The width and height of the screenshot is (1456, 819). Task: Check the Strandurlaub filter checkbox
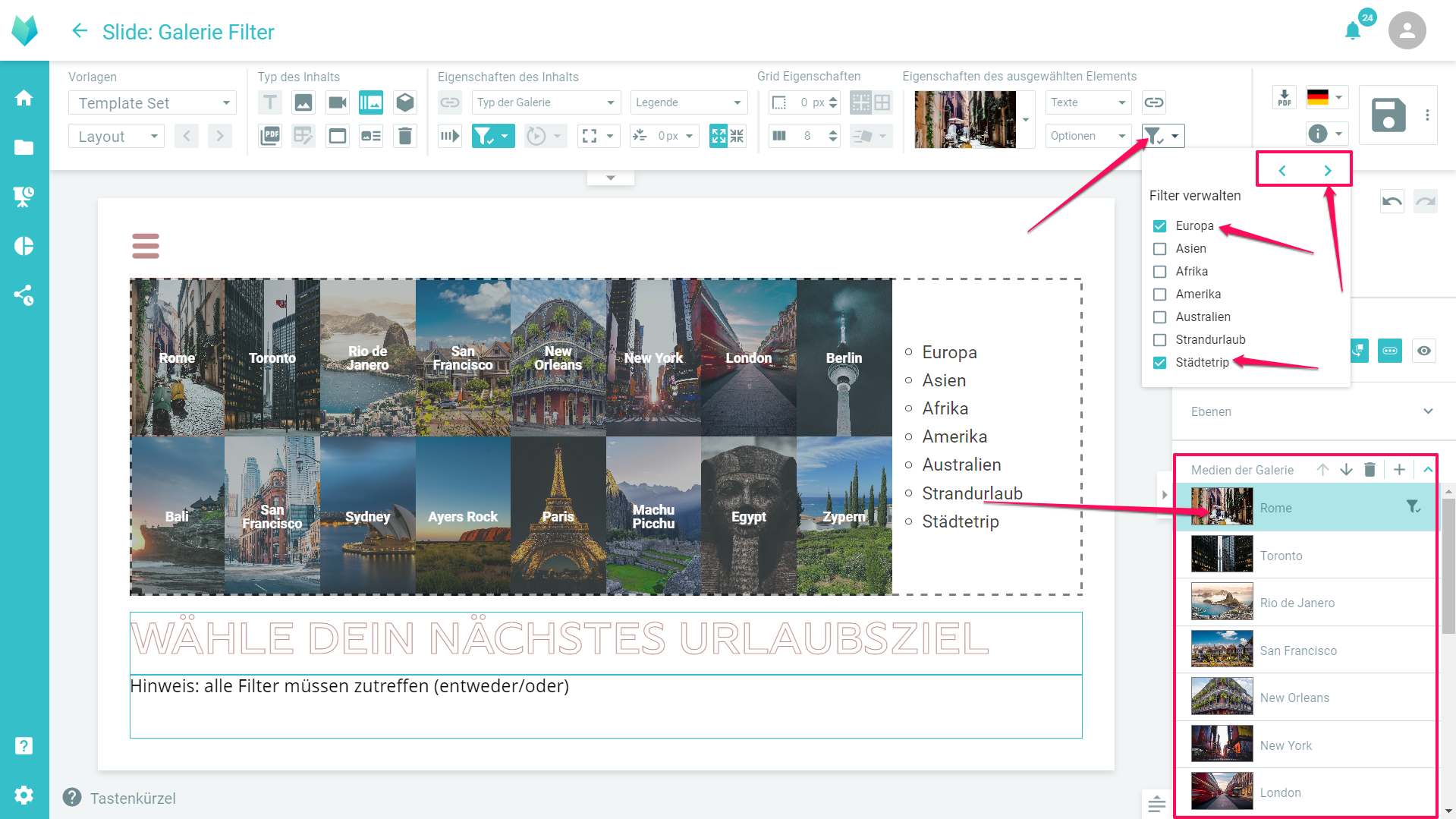[1159, 340]
